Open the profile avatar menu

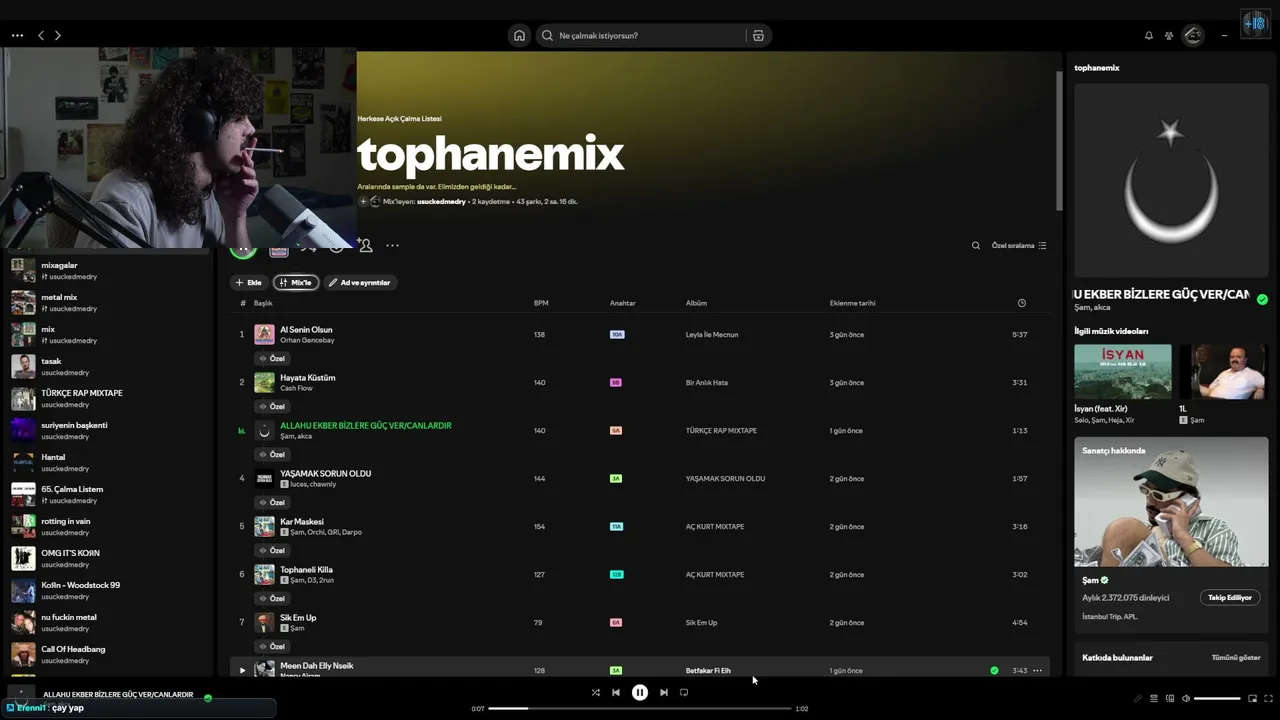(1193, 35)
